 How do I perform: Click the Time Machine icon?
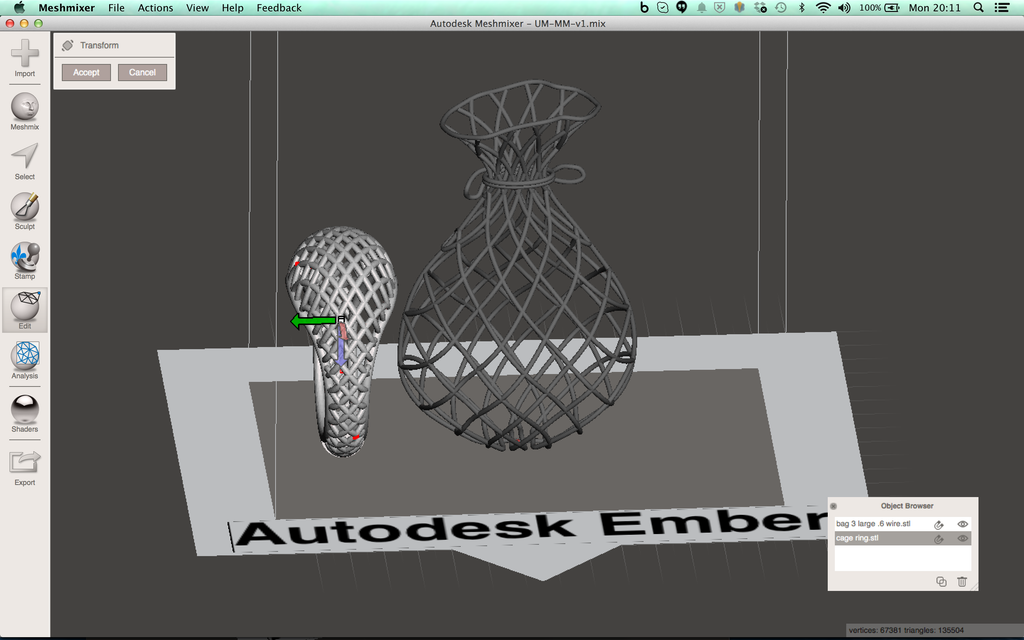tap(780, 8)
